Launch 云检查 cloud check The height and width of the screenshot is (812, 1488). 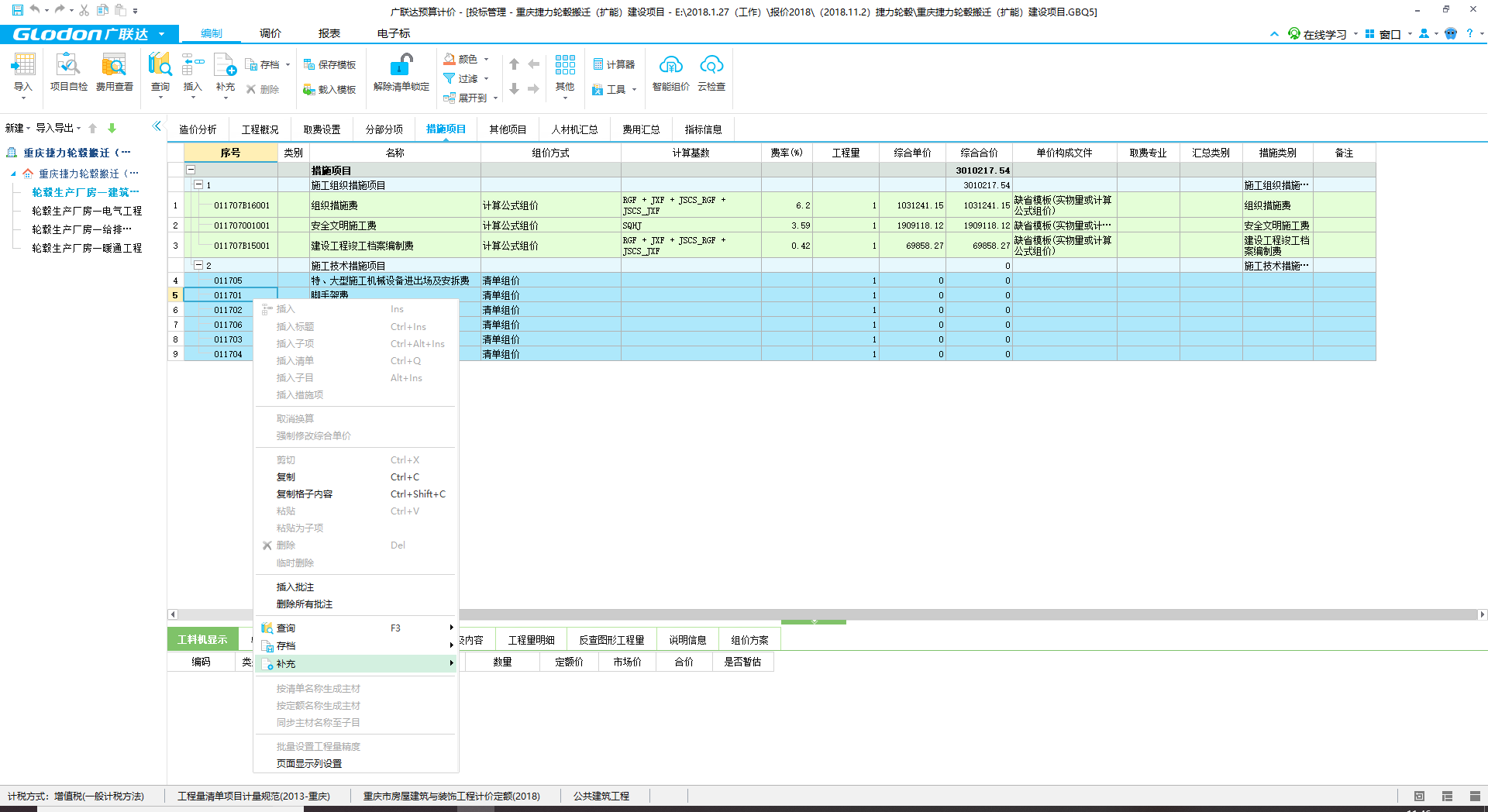pyautogui.click(x=711, y=74)
